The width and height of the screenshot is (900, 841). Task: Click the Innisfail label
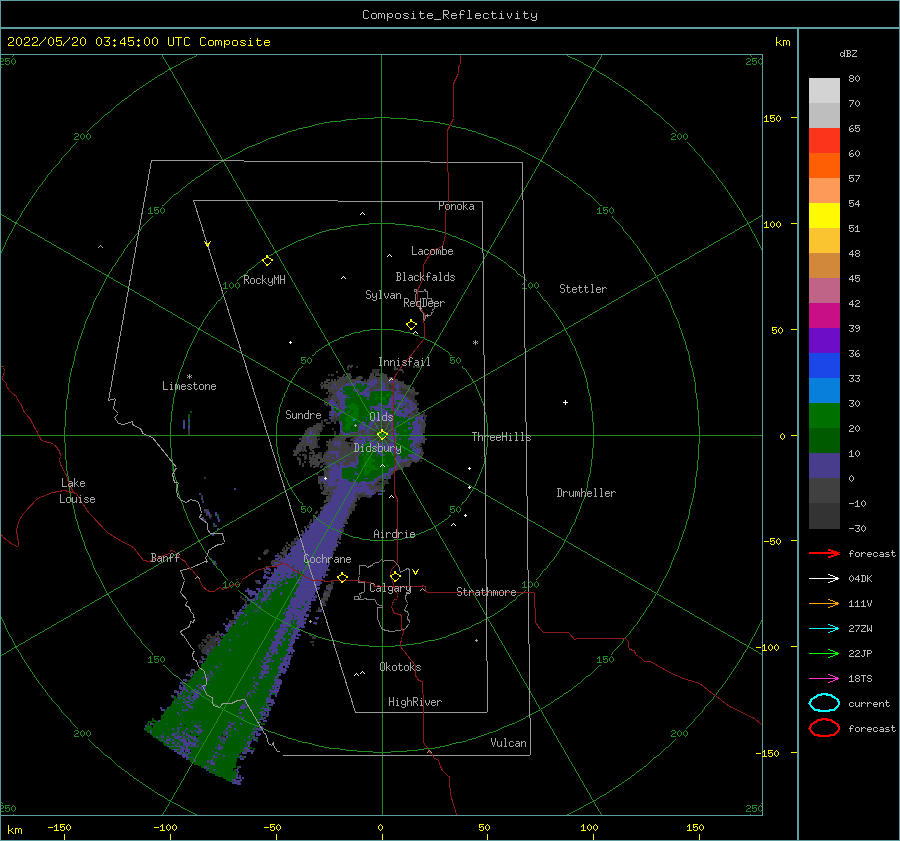(x=404, y=362)
